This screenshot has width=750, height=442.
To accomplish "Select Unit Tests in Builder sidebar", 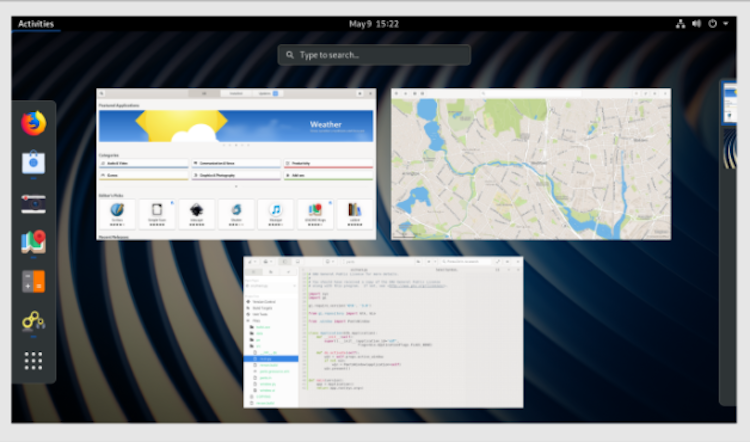I will click(260, 314).
